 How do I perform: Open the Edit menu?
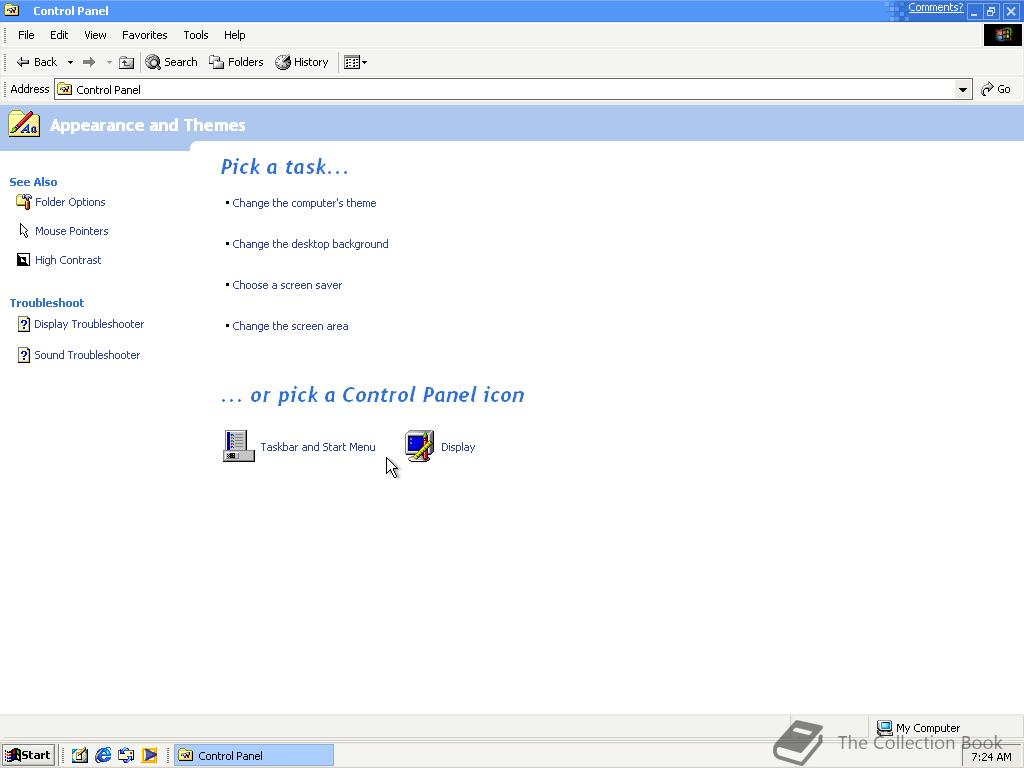pos(59,35)
